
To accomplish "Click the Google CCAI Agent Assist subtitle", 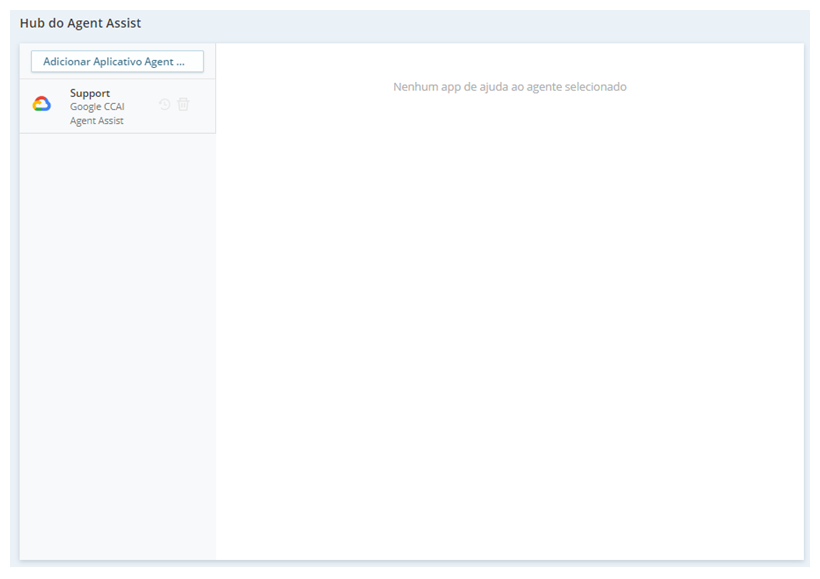I will pos(97,113).
